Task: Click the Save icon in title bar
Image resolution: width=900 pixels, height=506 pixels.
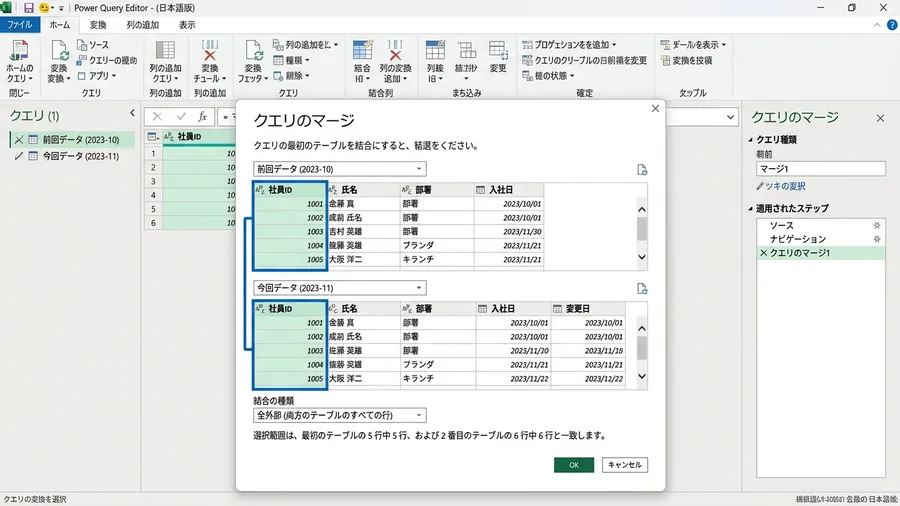Action: coord(28,8)
